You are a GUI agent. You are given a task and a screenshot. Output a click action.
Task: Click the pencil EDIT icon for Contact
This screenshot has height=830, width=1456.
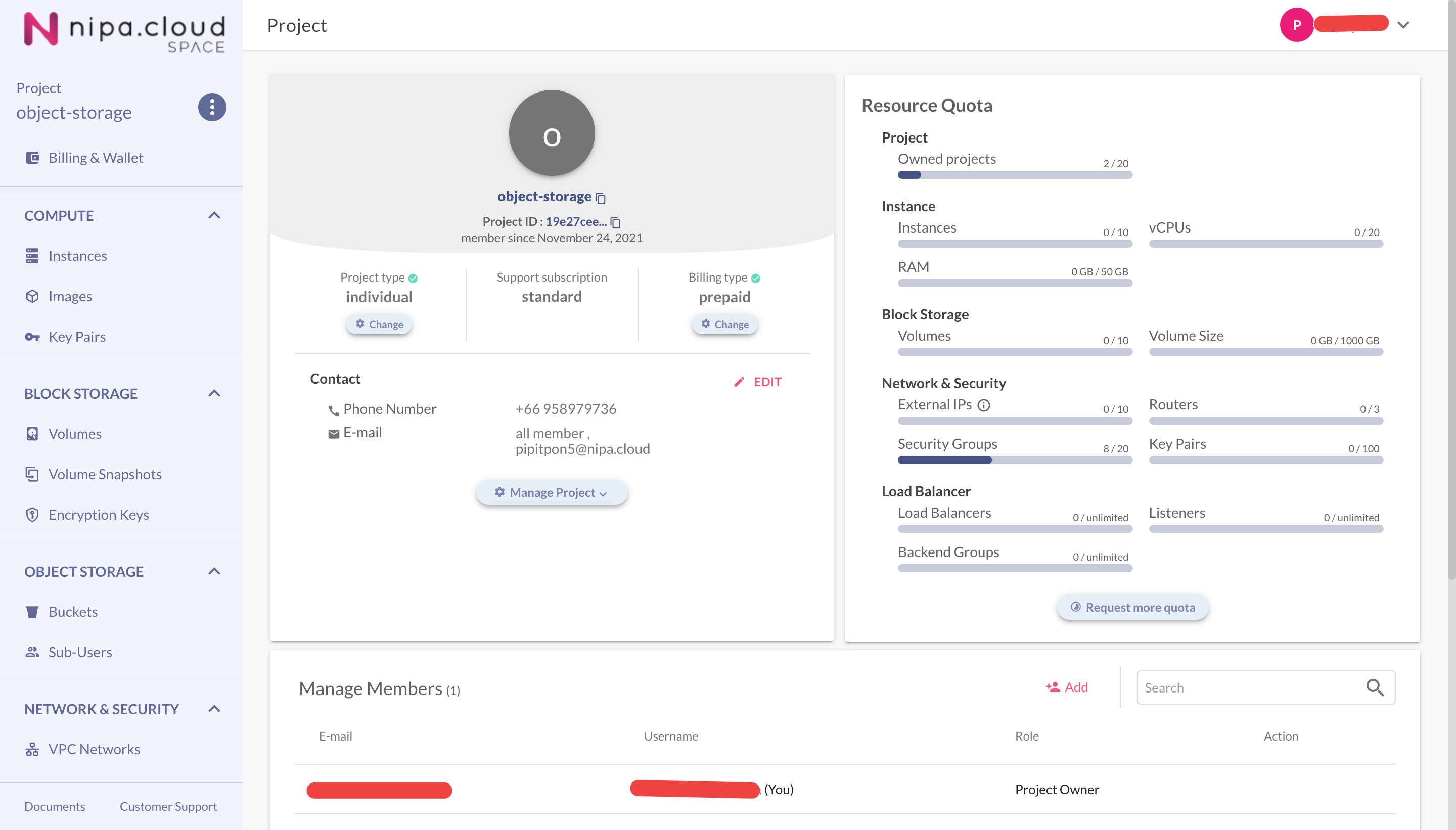tap(739, 382)
